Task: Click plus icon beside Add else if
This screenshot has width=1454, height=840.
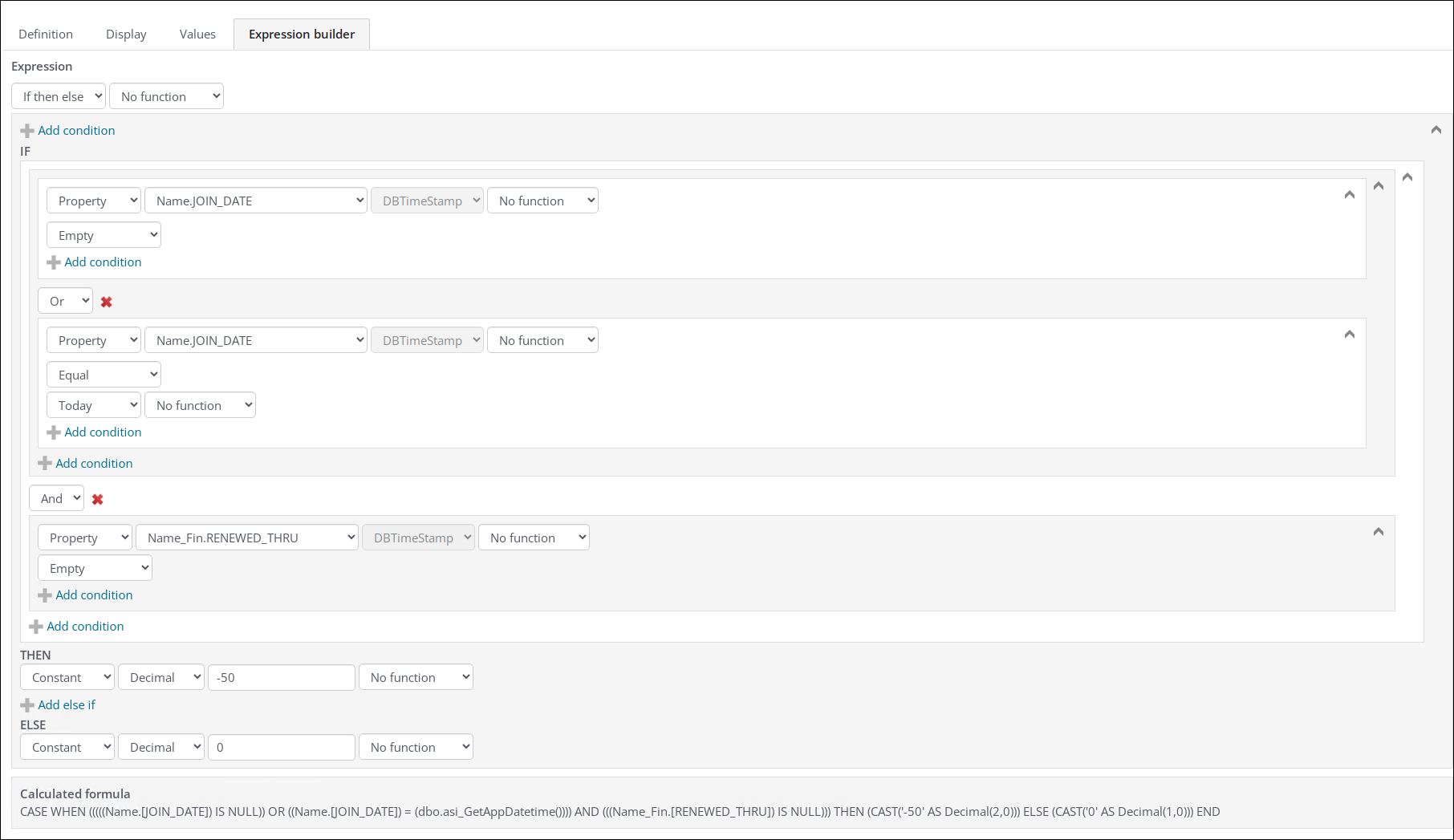Action: coord(27,705)
